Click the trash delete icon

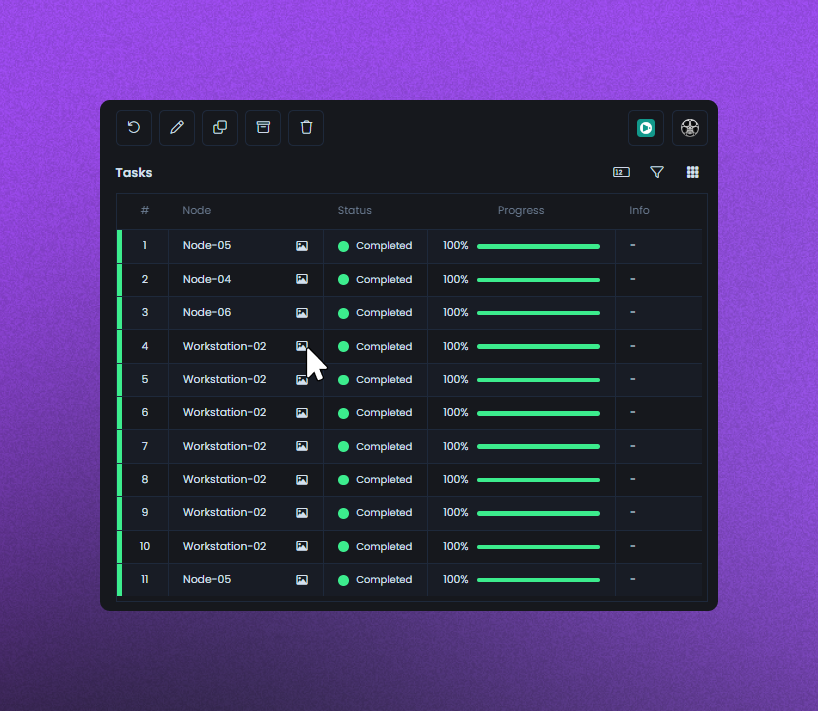pyautogui.click(x=306, y=128)
